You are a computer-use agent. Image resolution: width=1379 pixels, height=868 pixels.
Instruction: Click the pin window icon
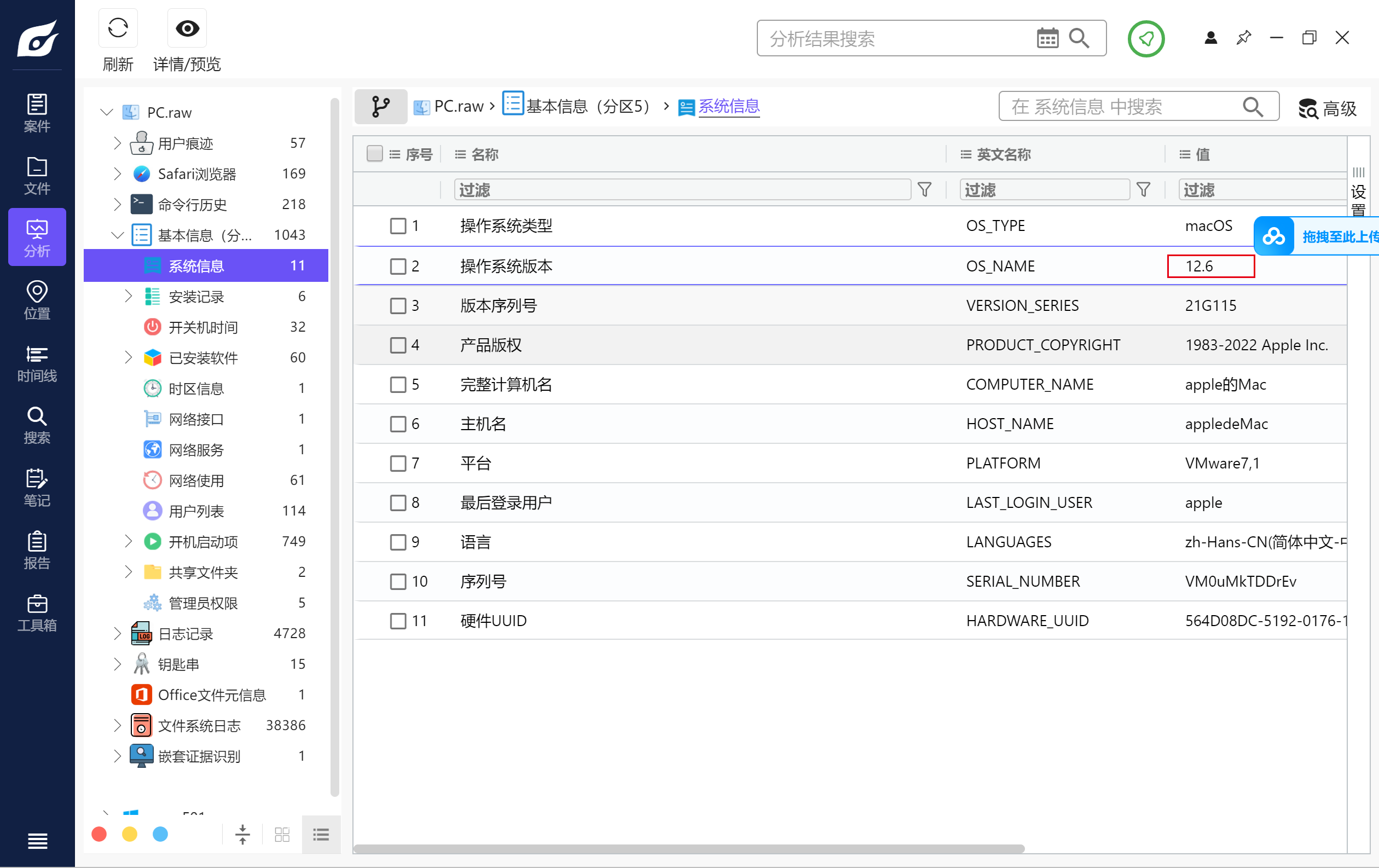(x=1243, y=38)
